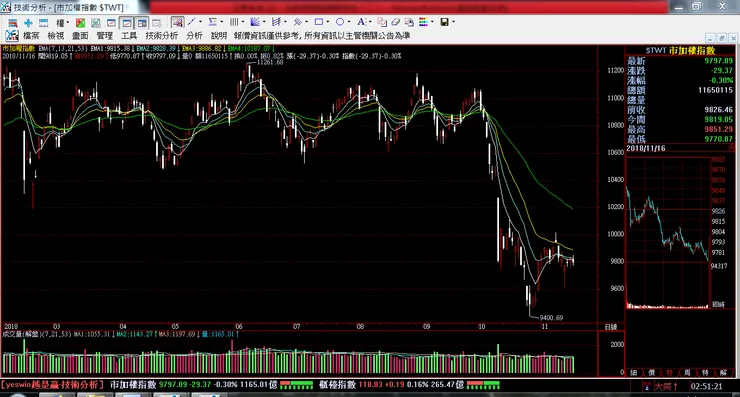
Task: Open the dropdown arrow beside the save icon
Action: (x=454, y=22)
